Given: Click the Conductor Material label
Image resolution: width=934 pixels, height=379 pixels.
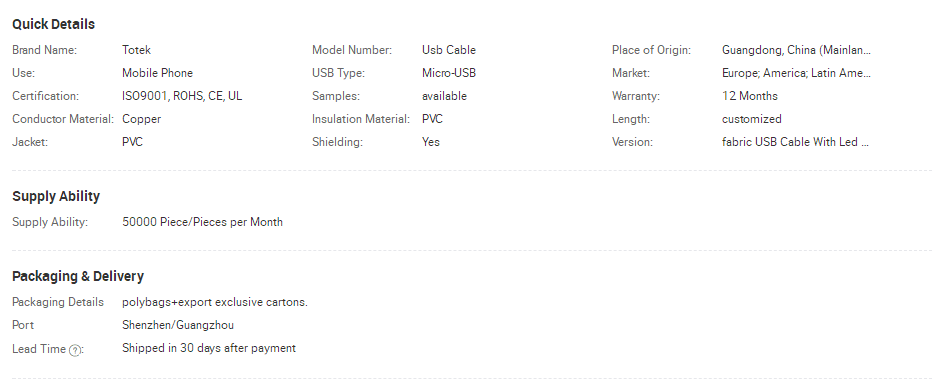Looking at the screenshot, I should pos(63,119).
